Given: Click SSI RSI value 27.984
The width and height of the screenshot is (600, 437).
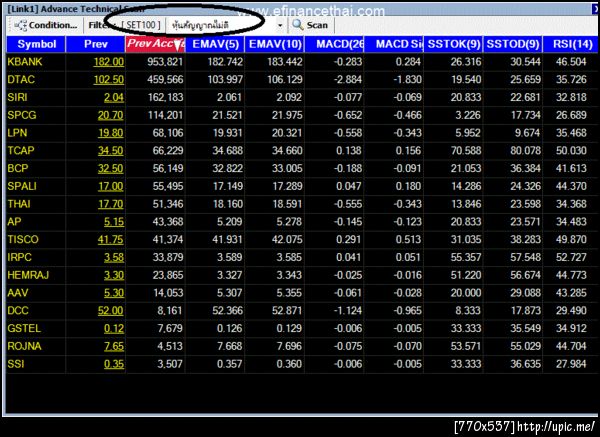Looking at the screenshot, I should tap(571, 364).
